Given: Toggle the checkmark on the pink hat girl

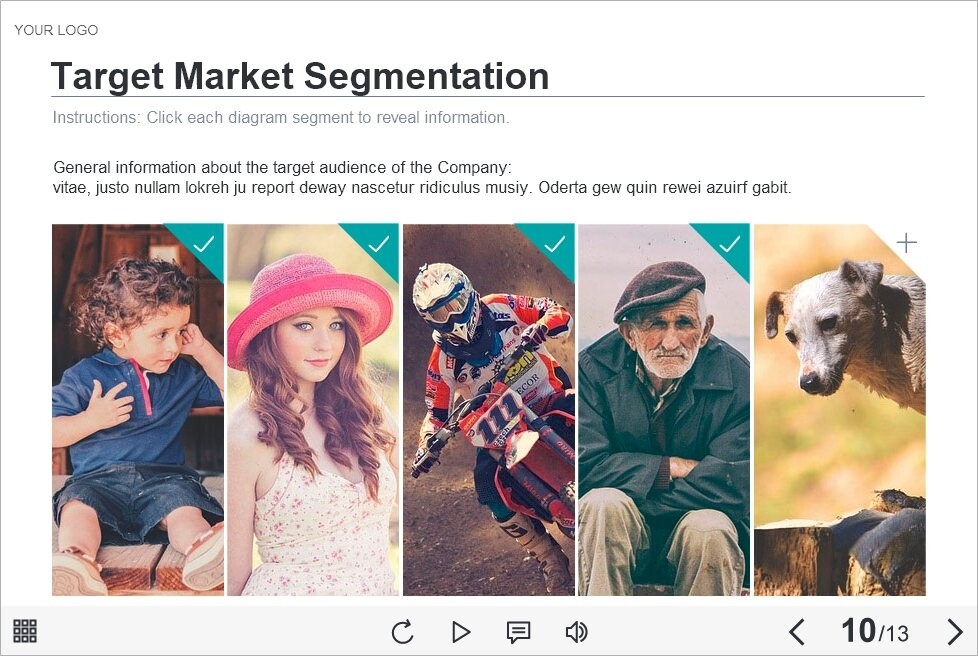Looking at the screenshot, I should 379,243.
